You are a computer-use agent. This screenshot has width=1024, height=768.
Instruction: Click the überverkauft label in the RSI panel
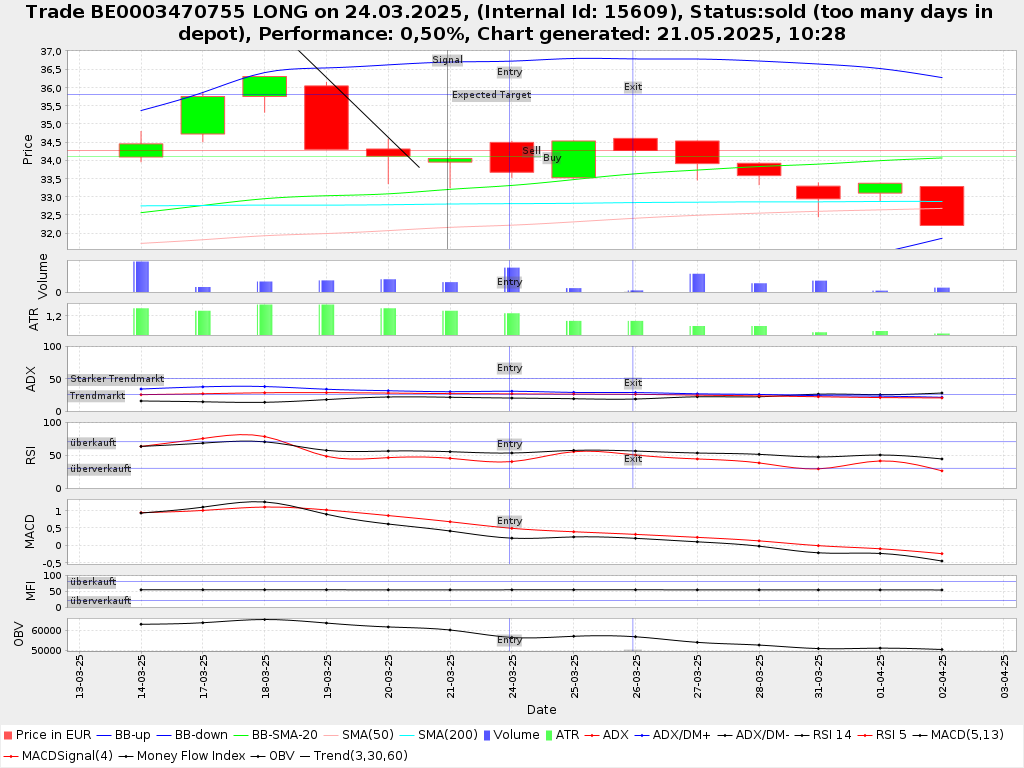point(100,469)
